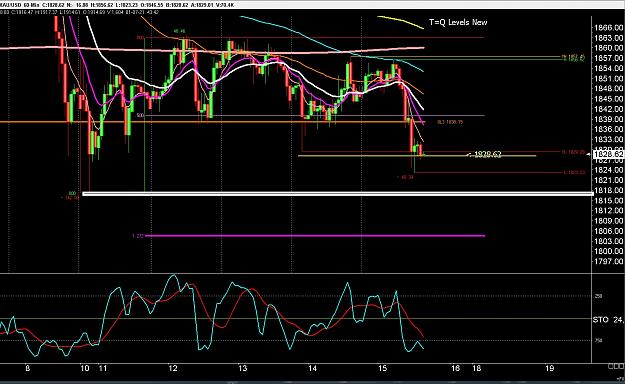Click the 1800.00 price axis label

609,251
